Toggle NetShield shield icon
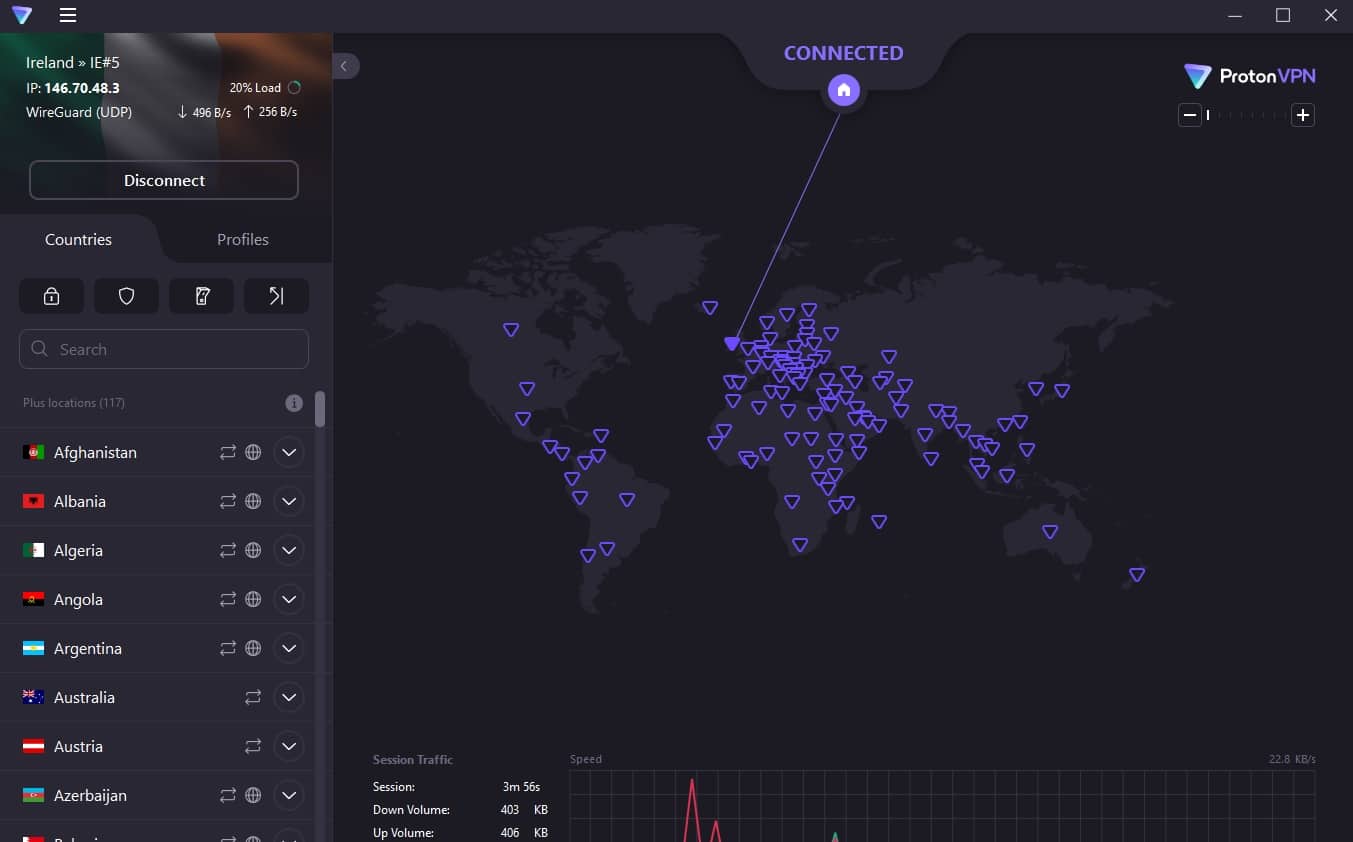Screen dimensions: 1353x842 coord(126,296)
